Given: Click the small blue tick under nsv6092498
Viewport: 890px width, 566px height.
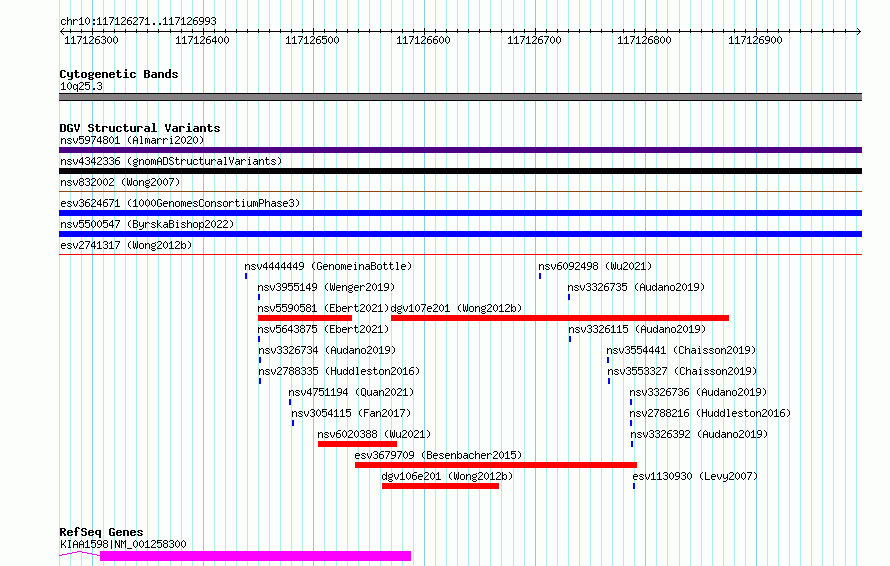Looking at the screenshot, I should pos(540,276).
